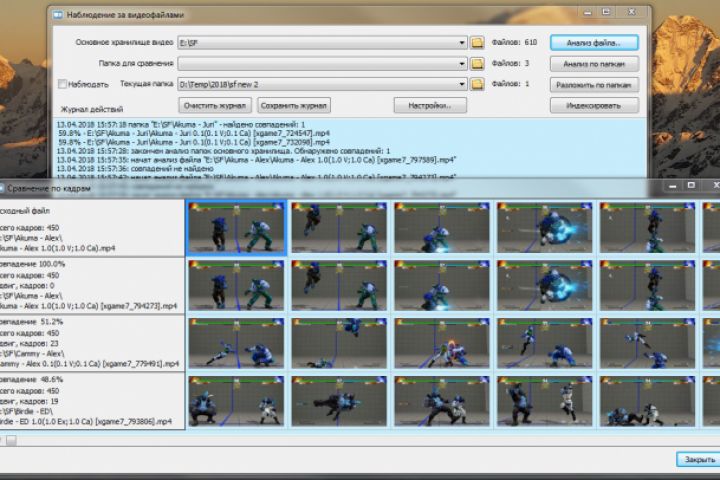This screenshot has height=480, width=720.
Task: Maximize the Наблюдение за видеофайлами window
Action: (x=606, y=12)
